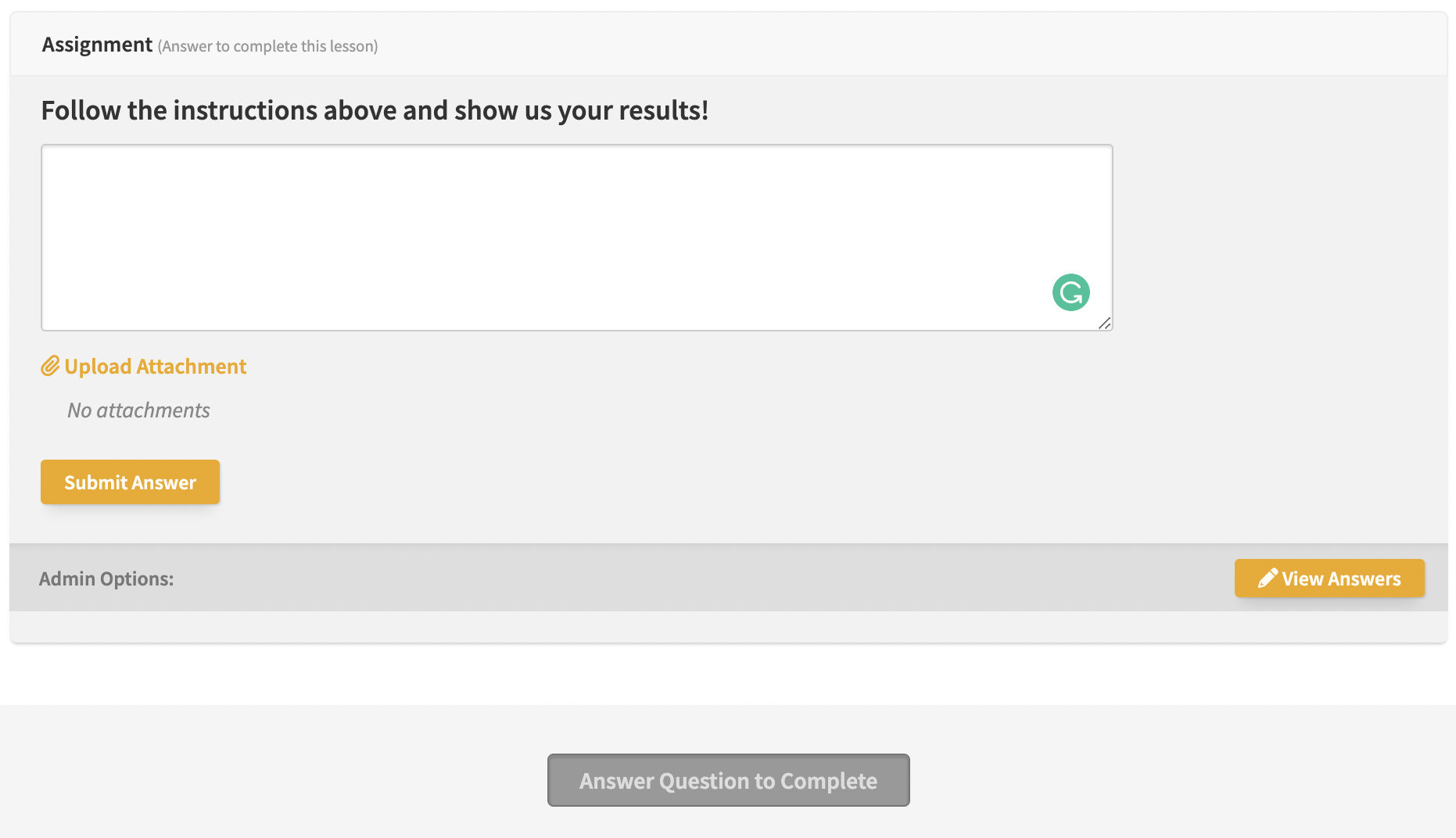Click the pencil icon on View Answers
This screenshot has height=838, width=1456.
(x=1268, y=578)
